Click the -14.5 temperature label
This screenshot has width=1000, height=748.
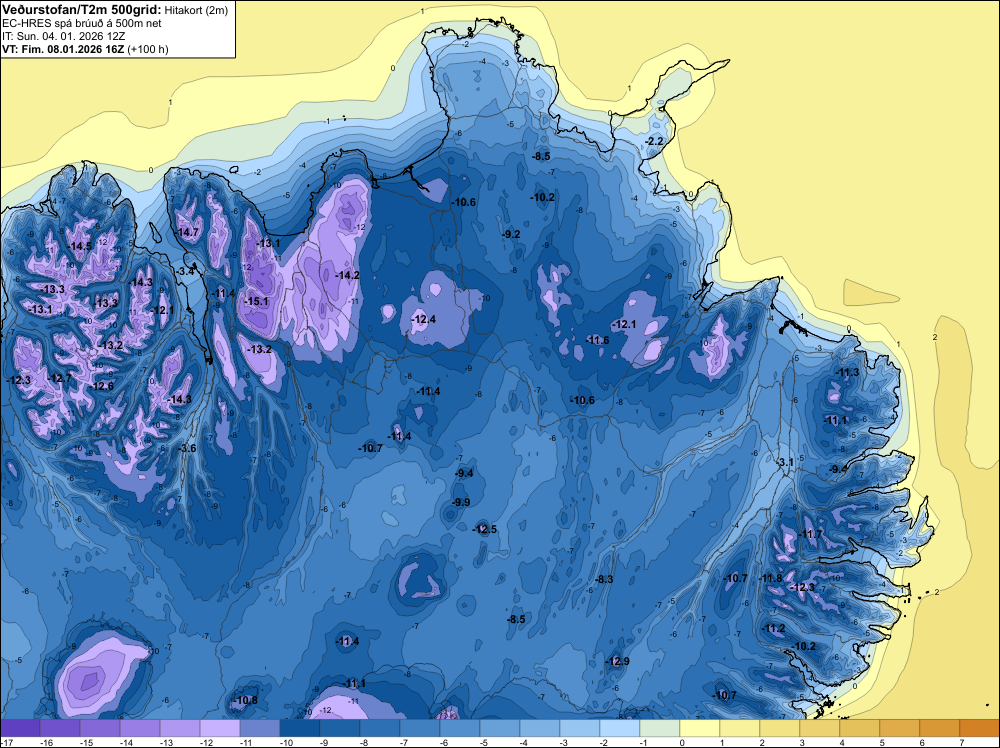click(x=80, y=246)
